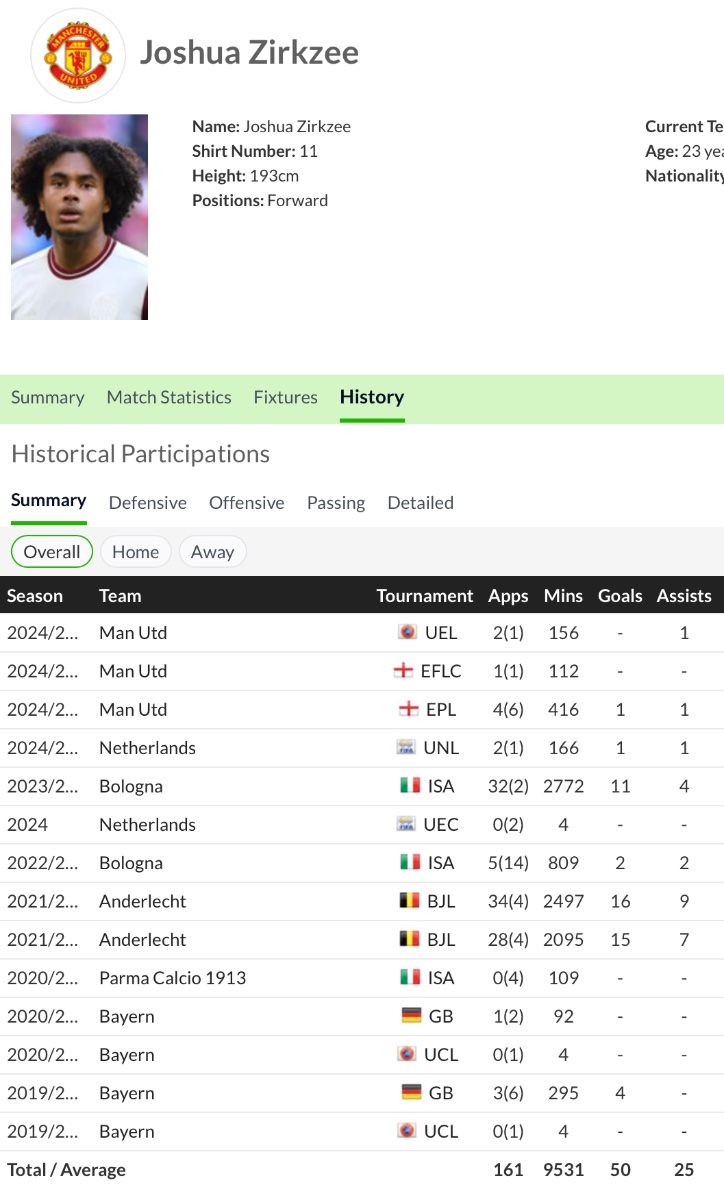Select the Overall filter pill
The image size is (724, 1200).
[x=52, y=552]
